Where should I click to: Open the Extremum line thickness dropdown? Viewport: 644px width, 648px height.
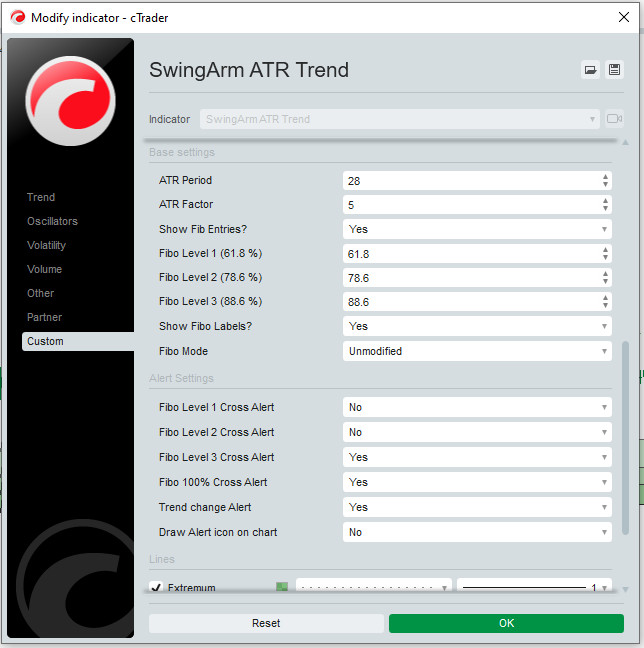click(534, 587)
